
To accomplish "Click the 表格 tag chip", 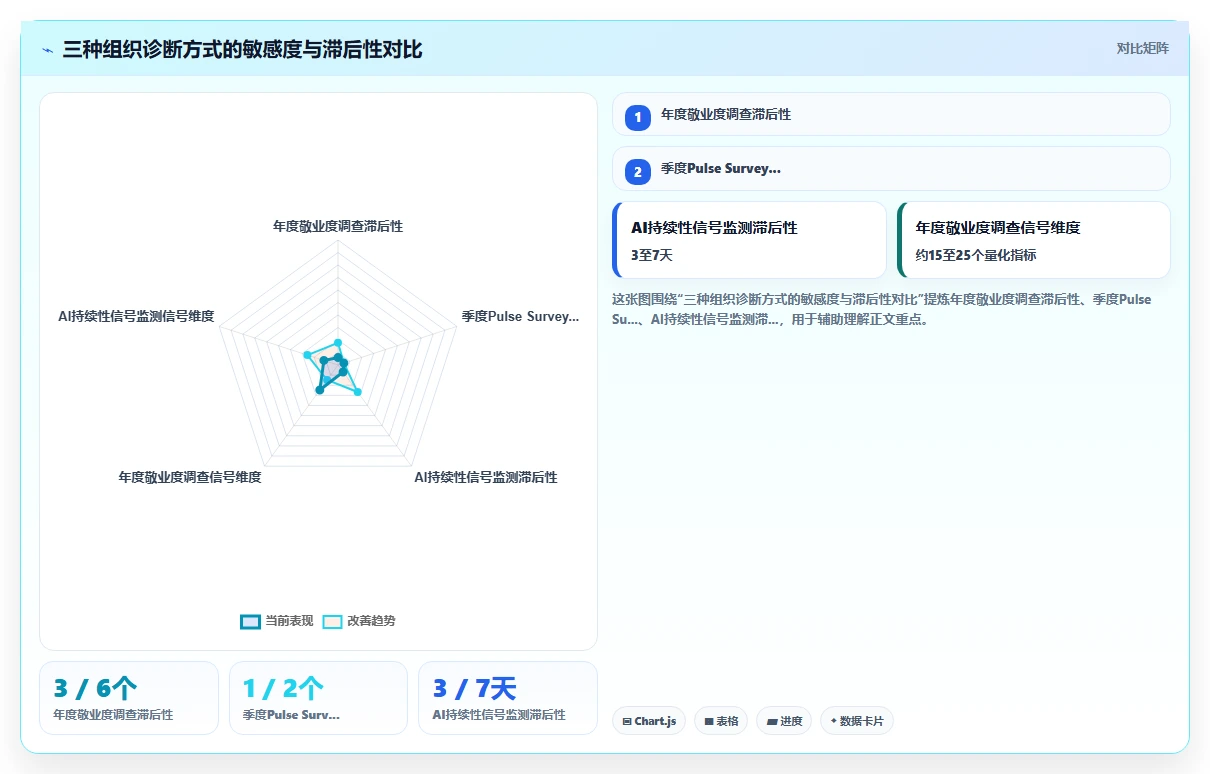I will 721,721.
